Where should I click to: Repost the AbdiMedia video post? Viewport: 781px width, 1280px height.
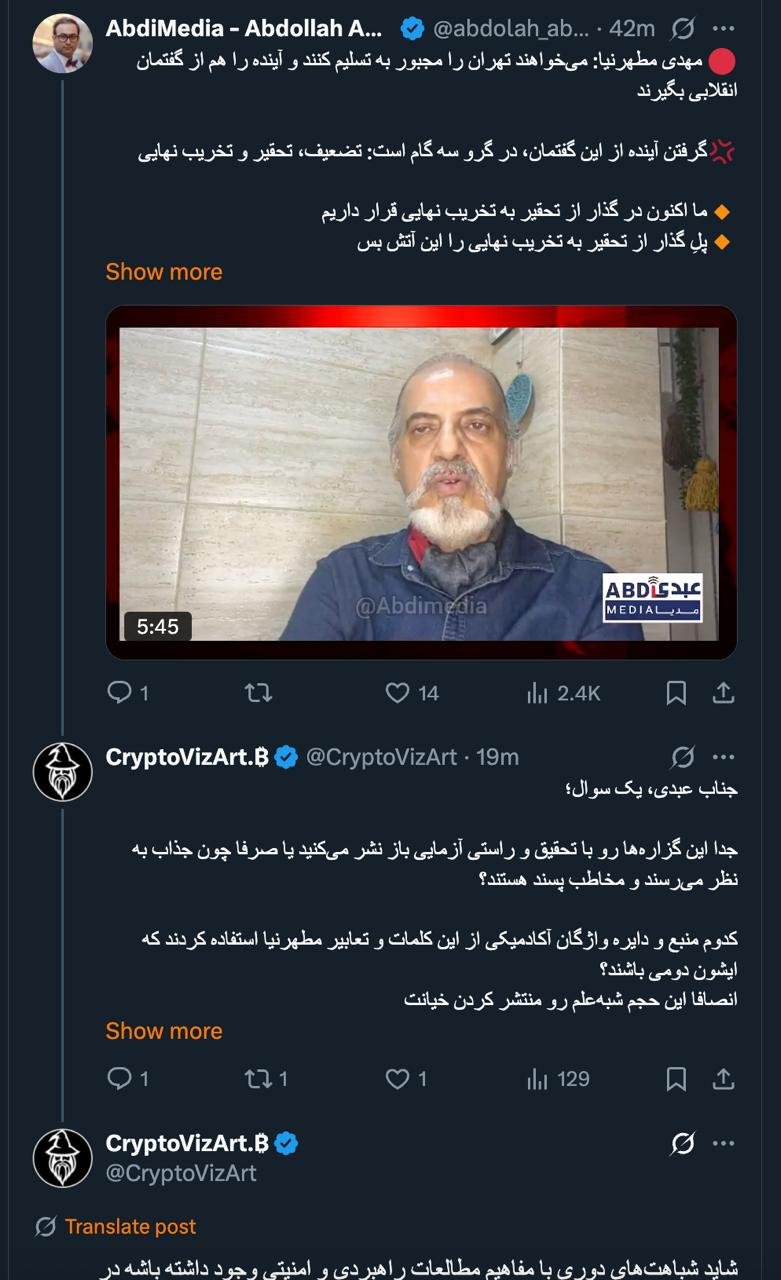tap(258, 692)
